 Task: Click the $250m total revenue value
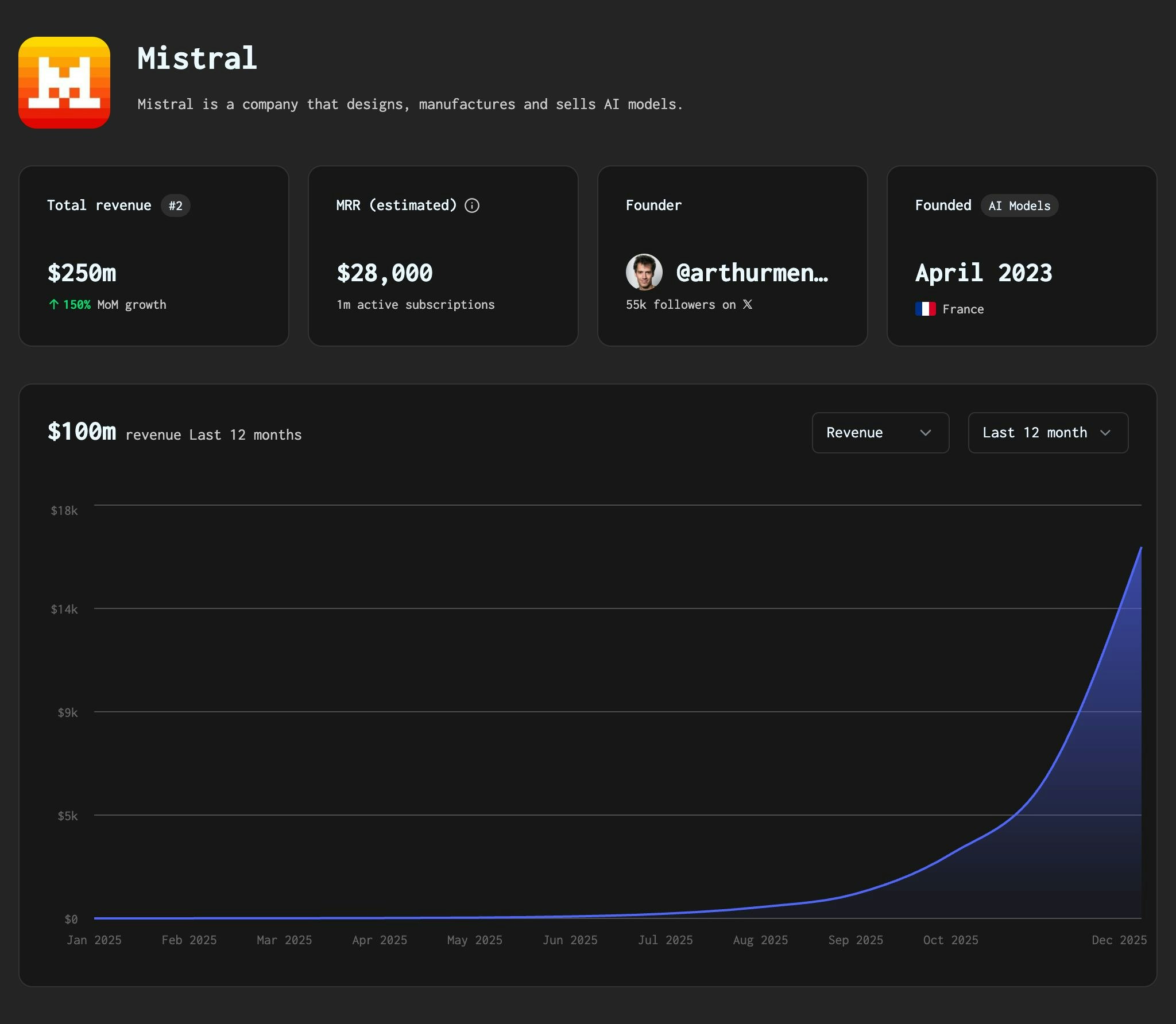pos(82,273)
